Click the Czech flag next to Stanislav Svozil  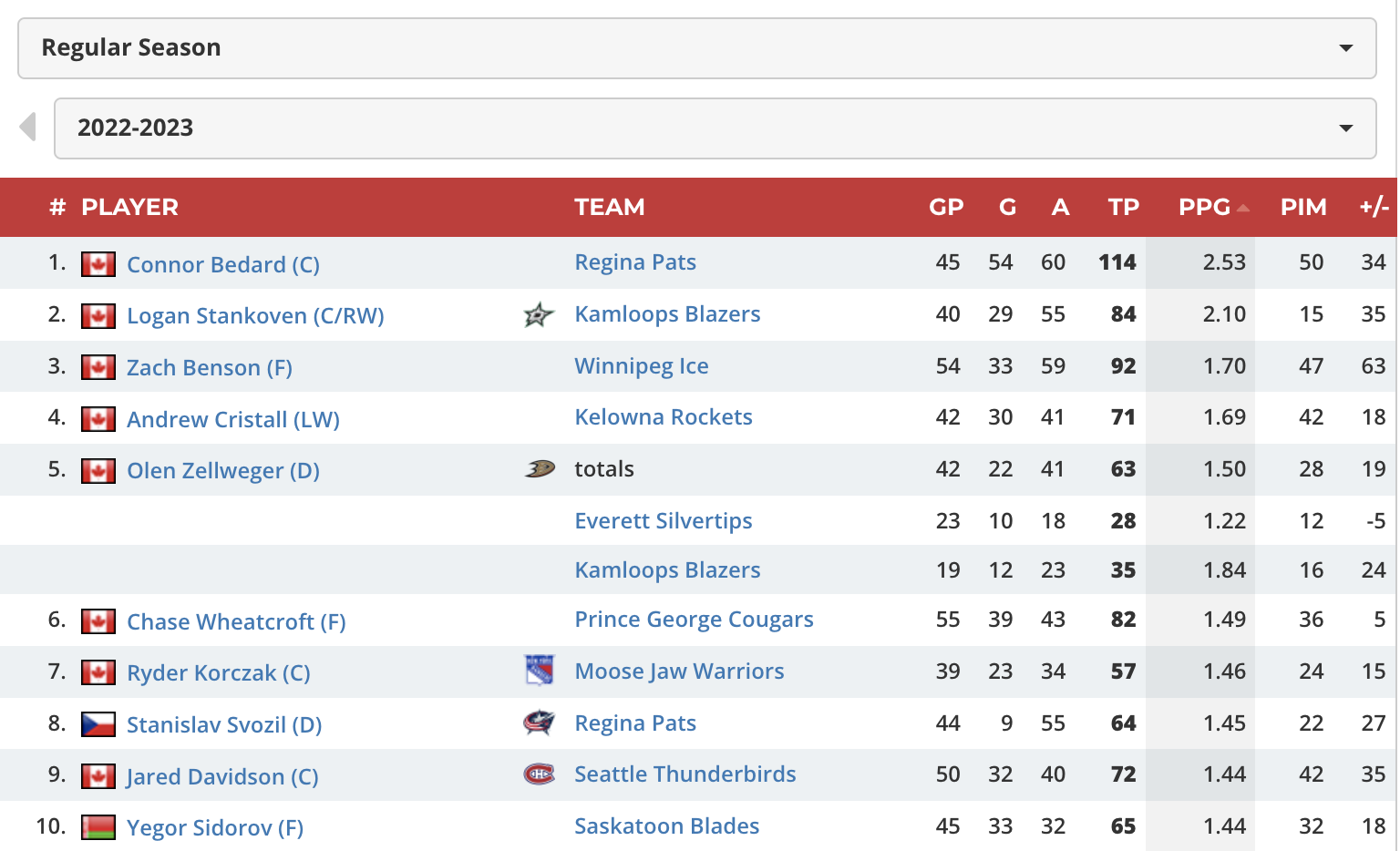point(98,724)
